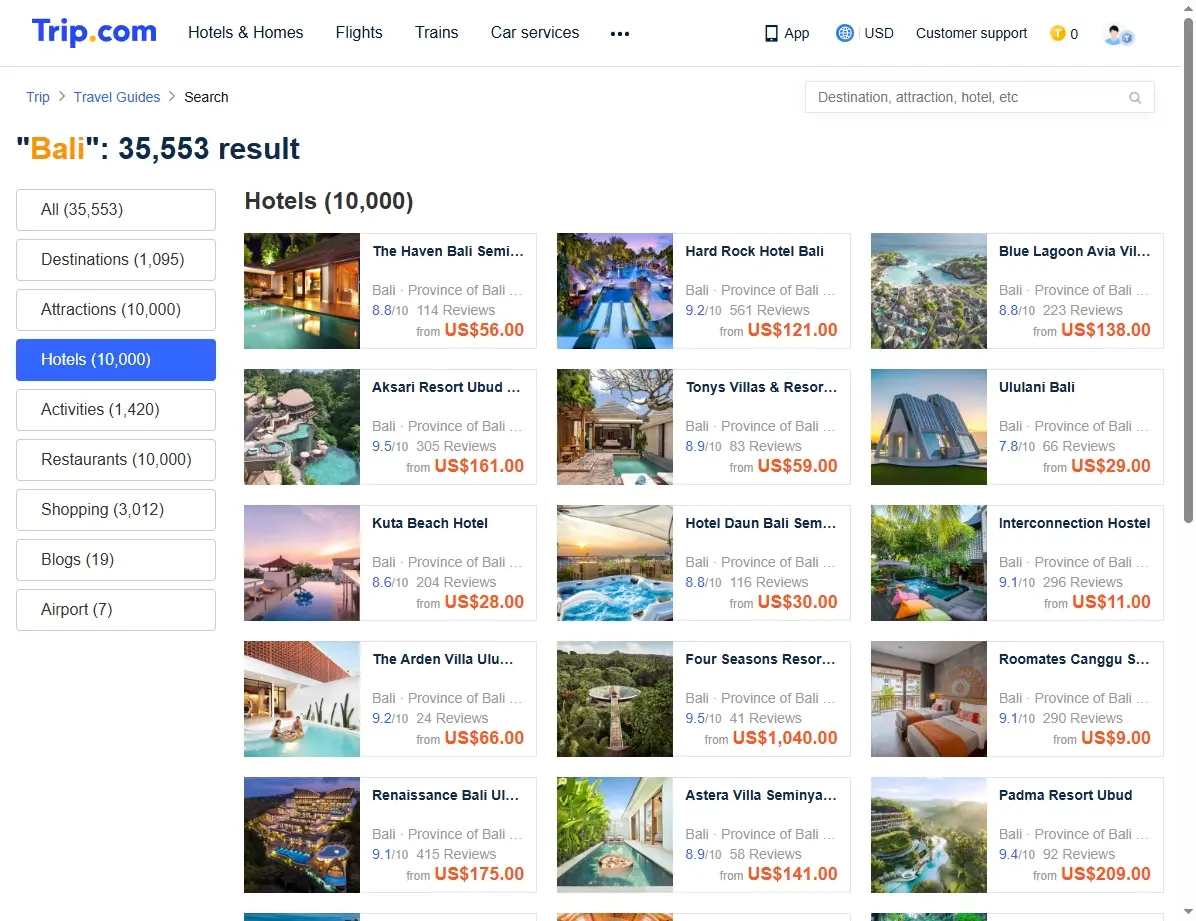Click the search magnifier icon
Viewport: 1196px width, 921px height.
pos(1135,98)
